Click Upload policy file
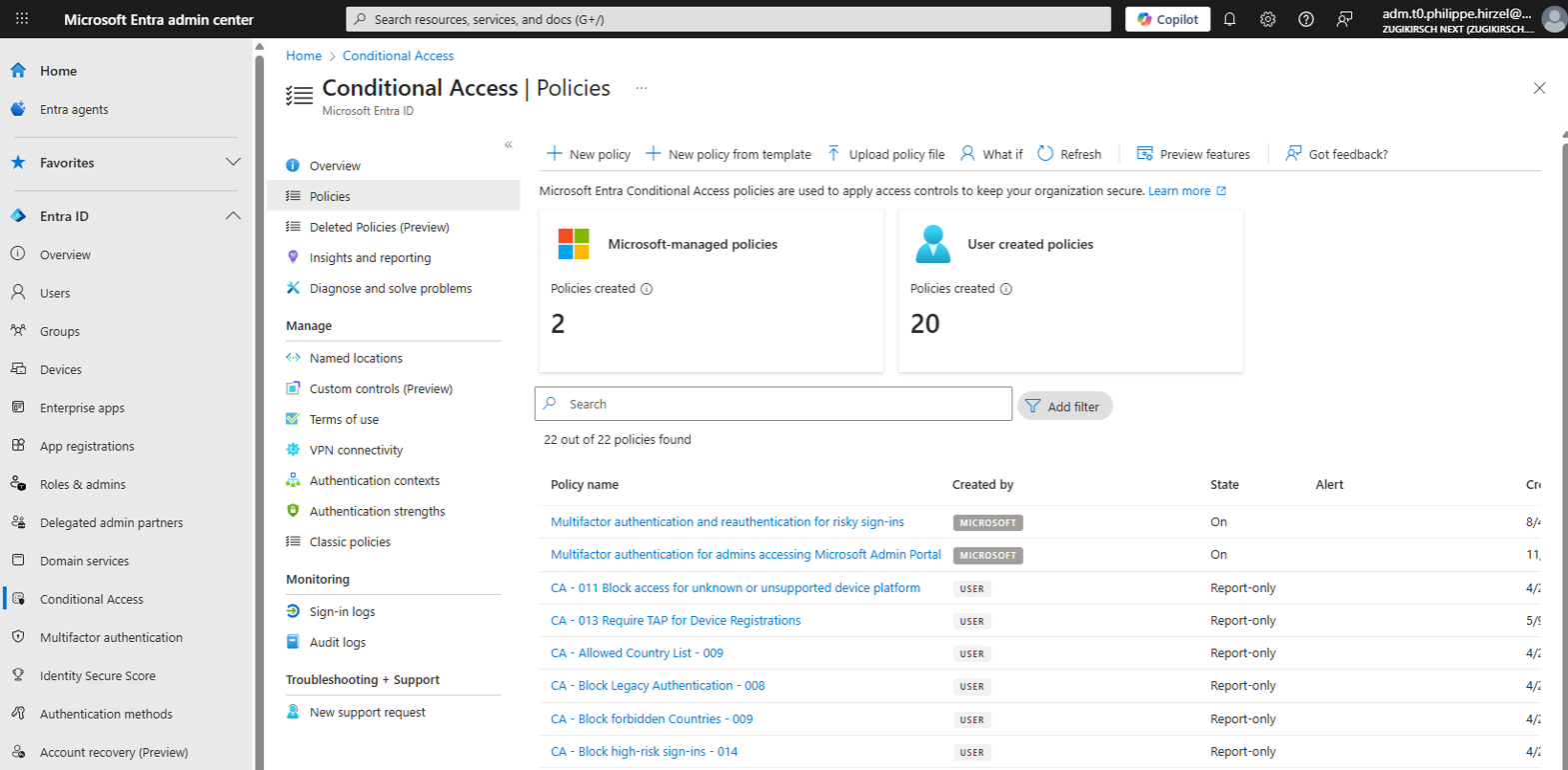 coord(885,154)
